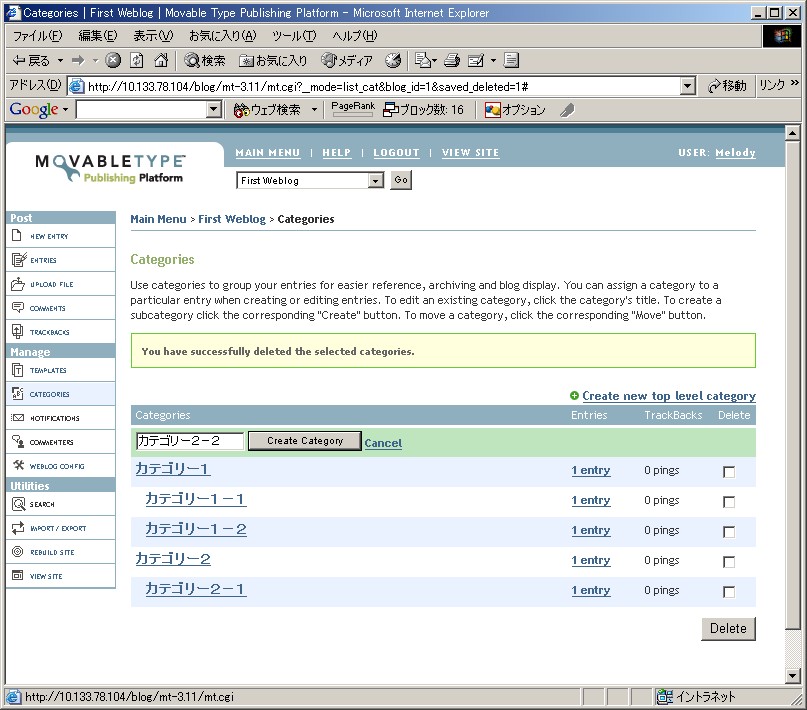Click the new category name input field
This screenshot has width=807, height=710.
click(189, 441)
